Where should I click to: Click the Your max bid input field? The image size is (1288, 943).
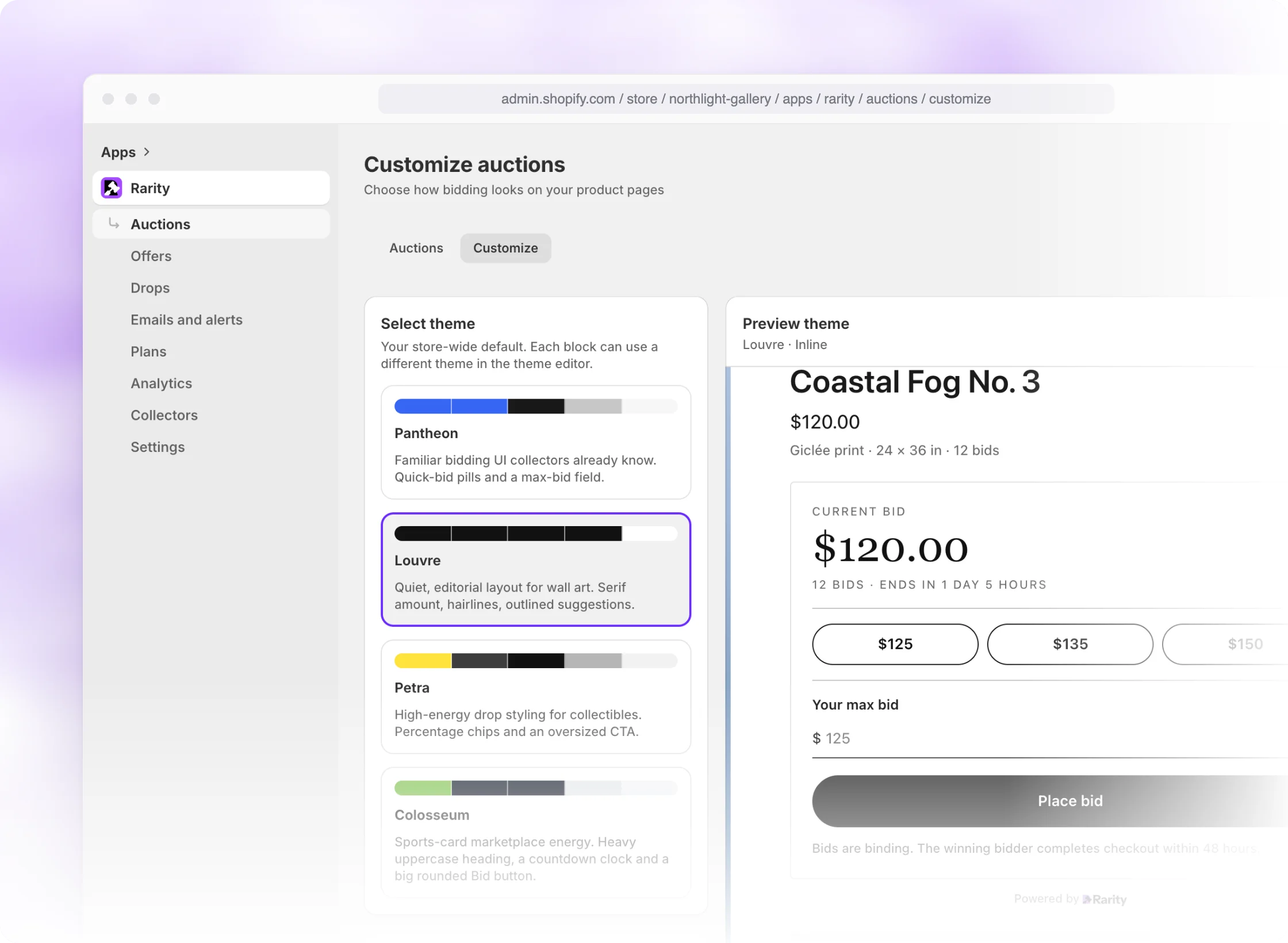[1050, 738]
